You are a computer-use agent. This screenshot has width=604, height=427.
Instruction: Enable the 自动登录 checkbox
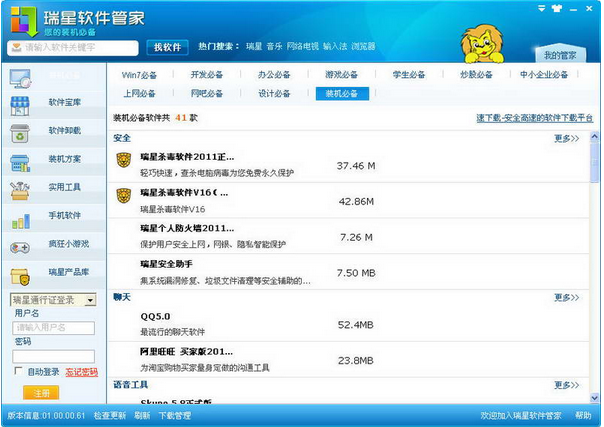(18, 372)
